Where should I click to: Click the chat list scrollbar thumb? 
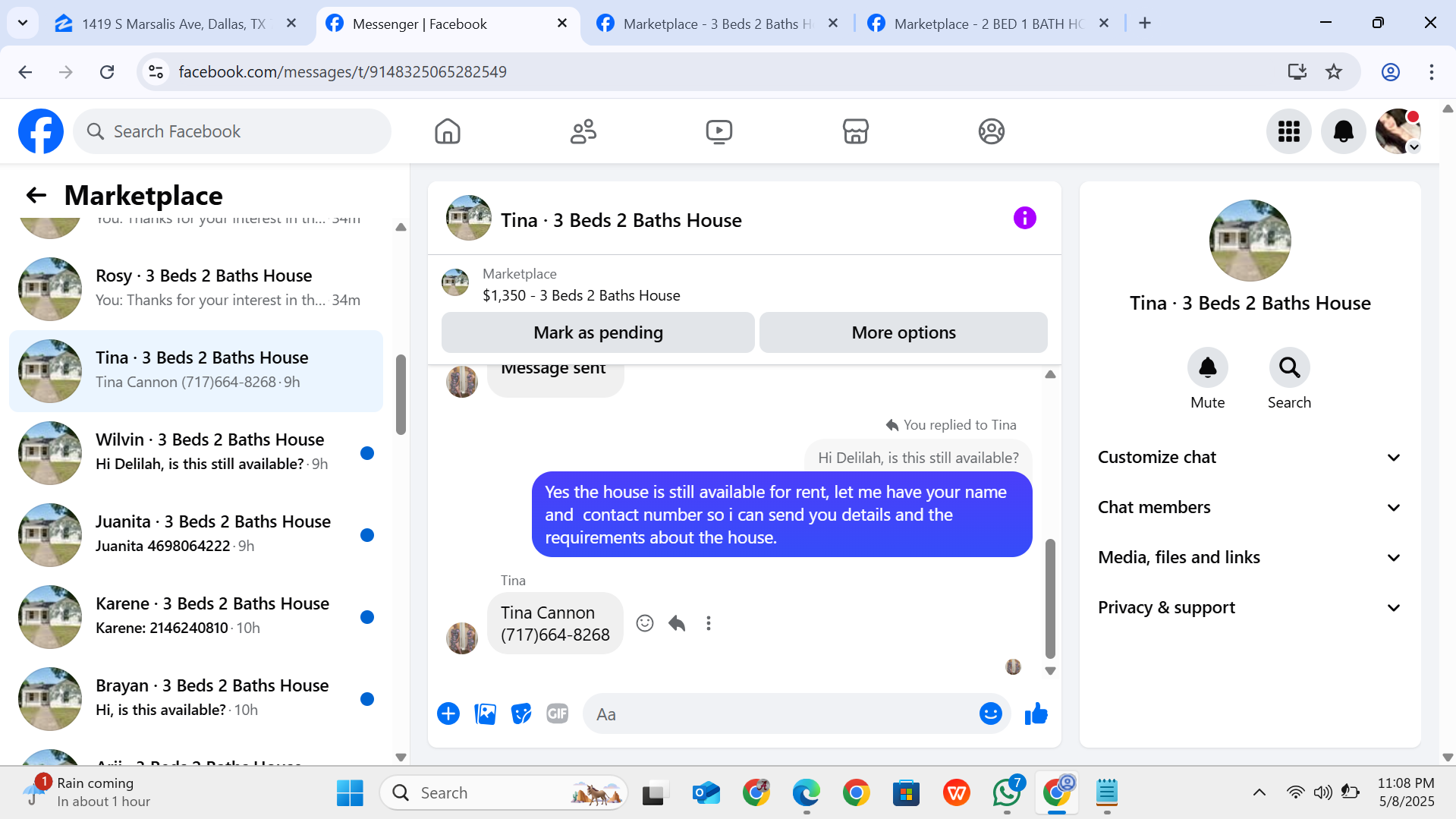pos(401,395)
